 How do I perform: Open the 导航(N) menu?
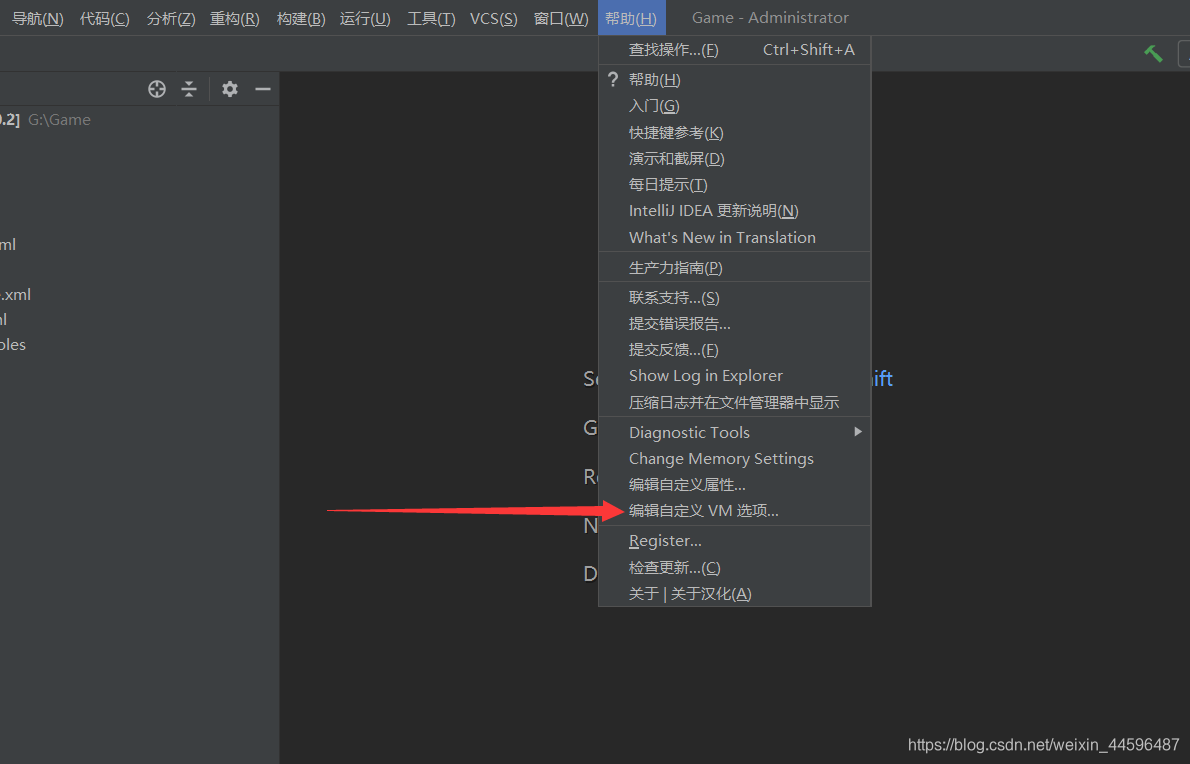(x=37, y=18)
